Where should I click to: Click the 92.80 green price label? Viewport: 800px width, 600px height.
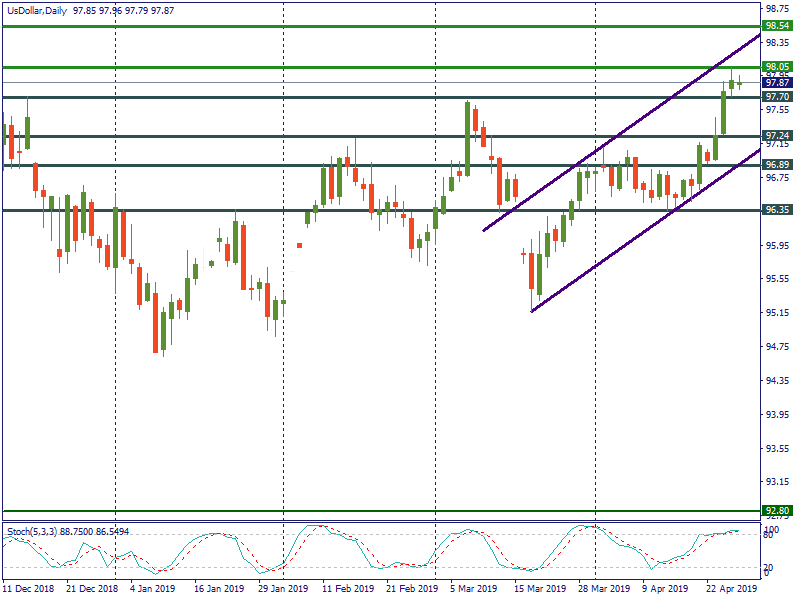(x=777, y=511)
